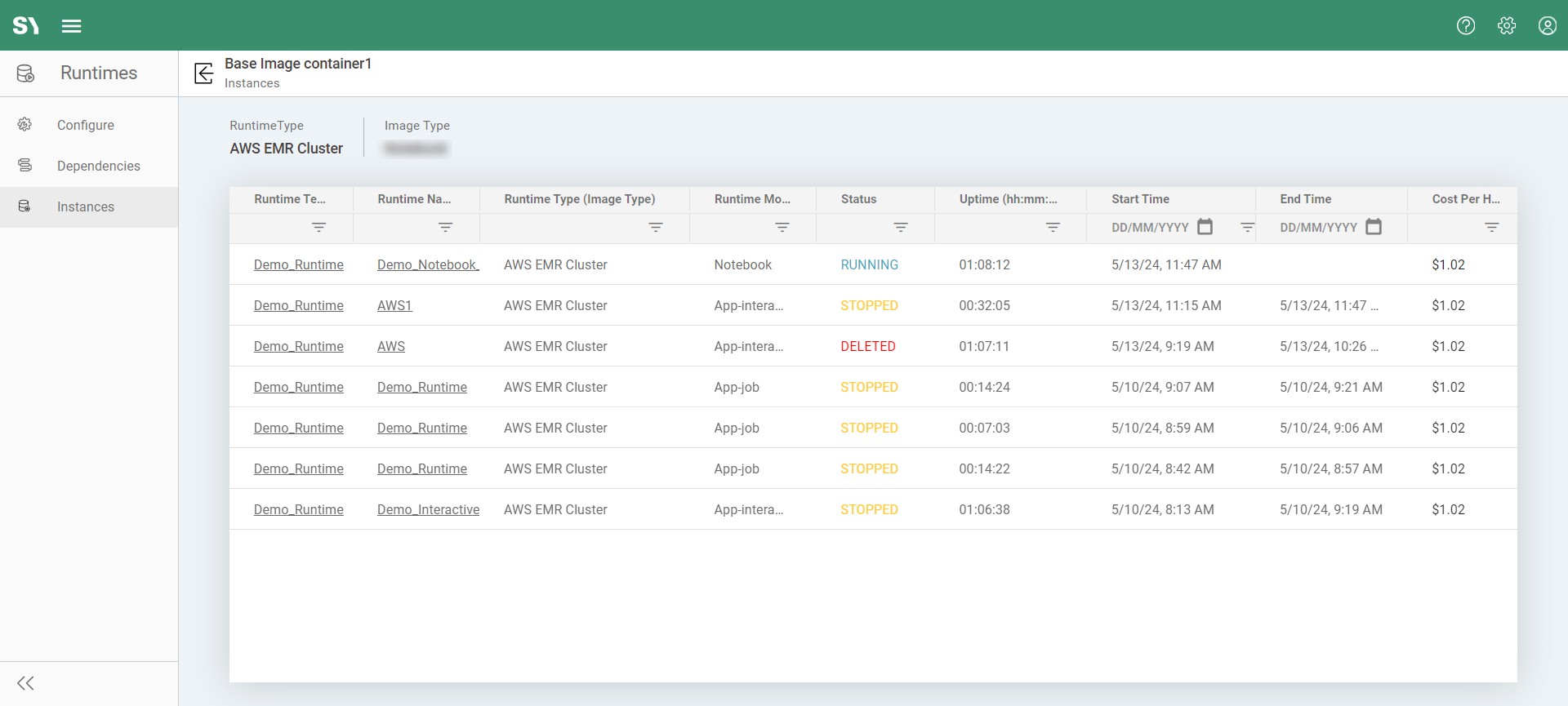Open the user account profile icon
Image resolution: width=1568 pixels, height=706 pixels.
click(x=1548, y=26)
